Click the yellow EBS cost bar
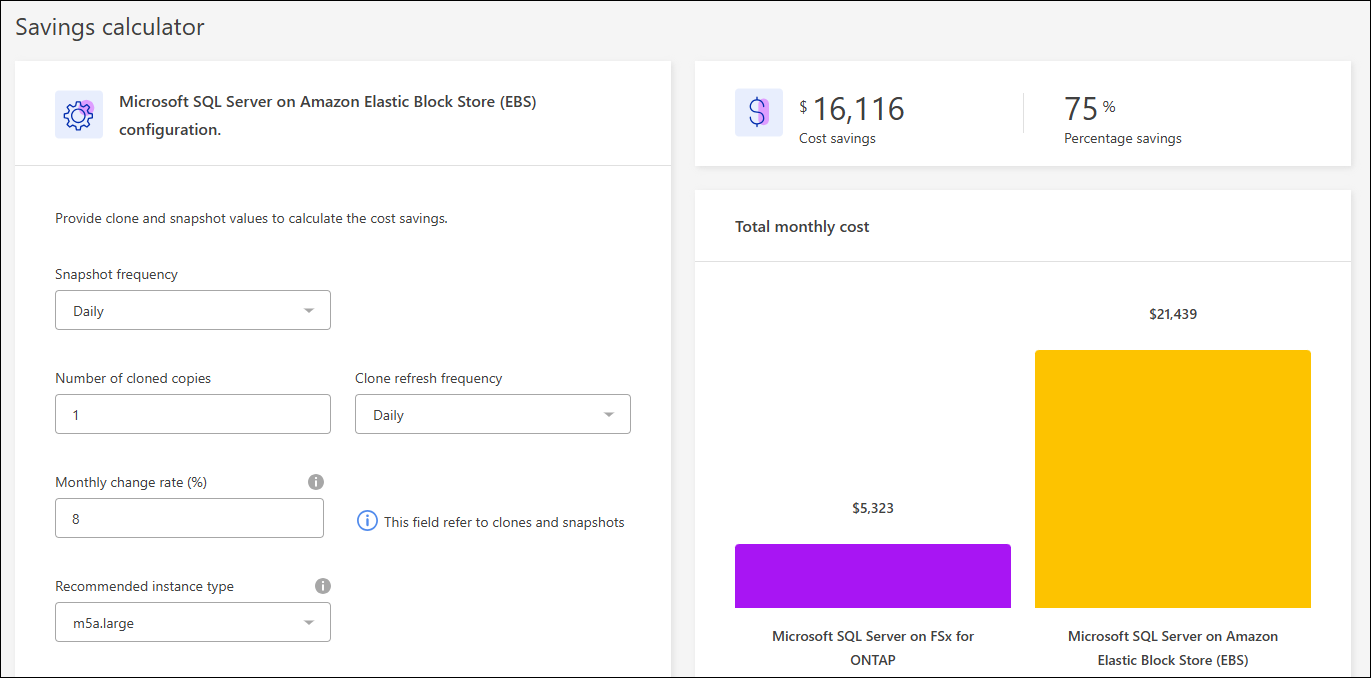This screenshot has width=1371, height=678. tap(1172, 479)
